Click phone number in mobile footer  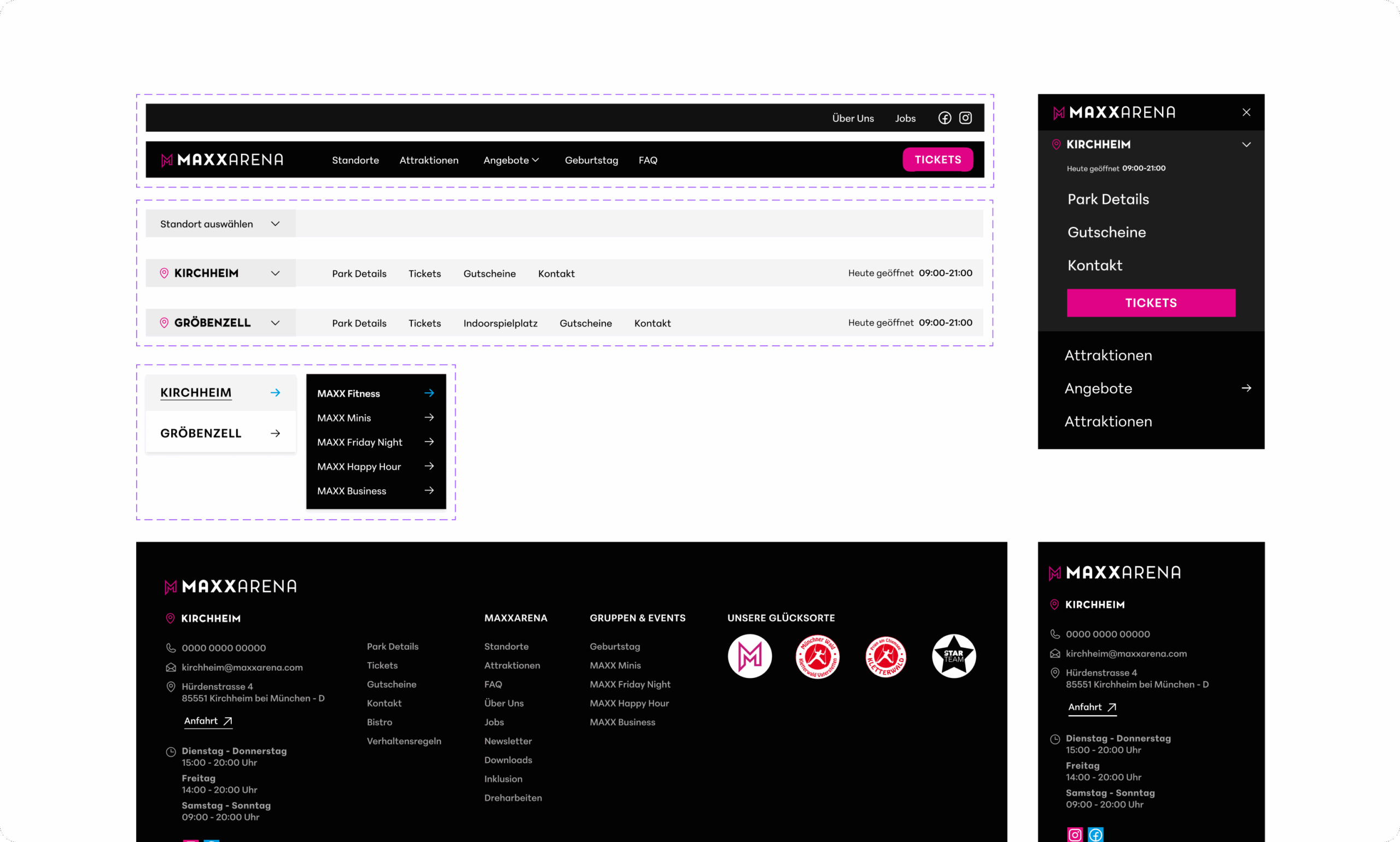click(1107, 634)
